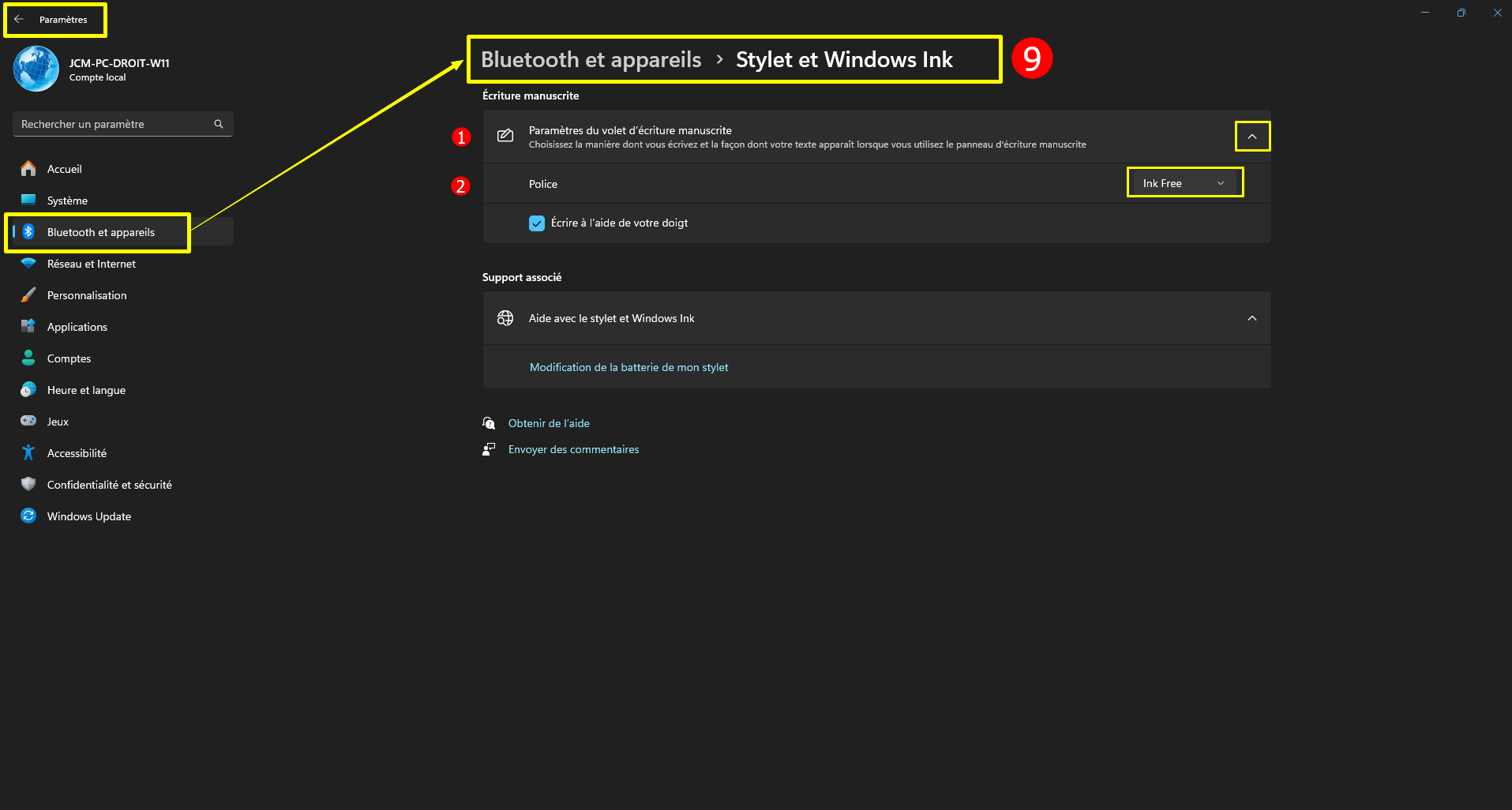The height and width of the screenshot is (810, 1512).
Task: Click the Heure et langue clock icon
Action: point(28,390)
